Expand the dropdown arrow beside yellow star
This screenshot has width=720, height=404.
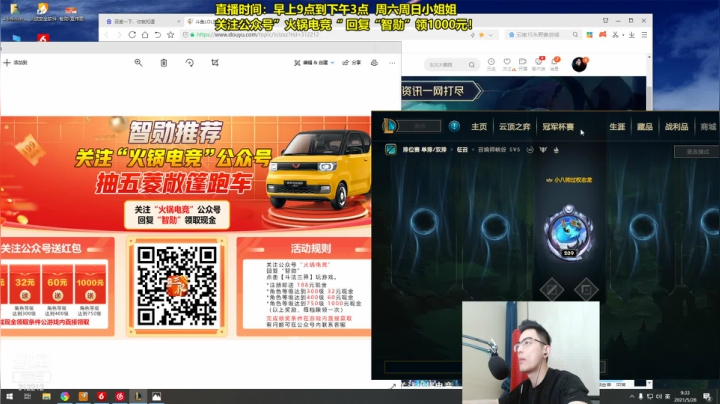coord(491,35)
